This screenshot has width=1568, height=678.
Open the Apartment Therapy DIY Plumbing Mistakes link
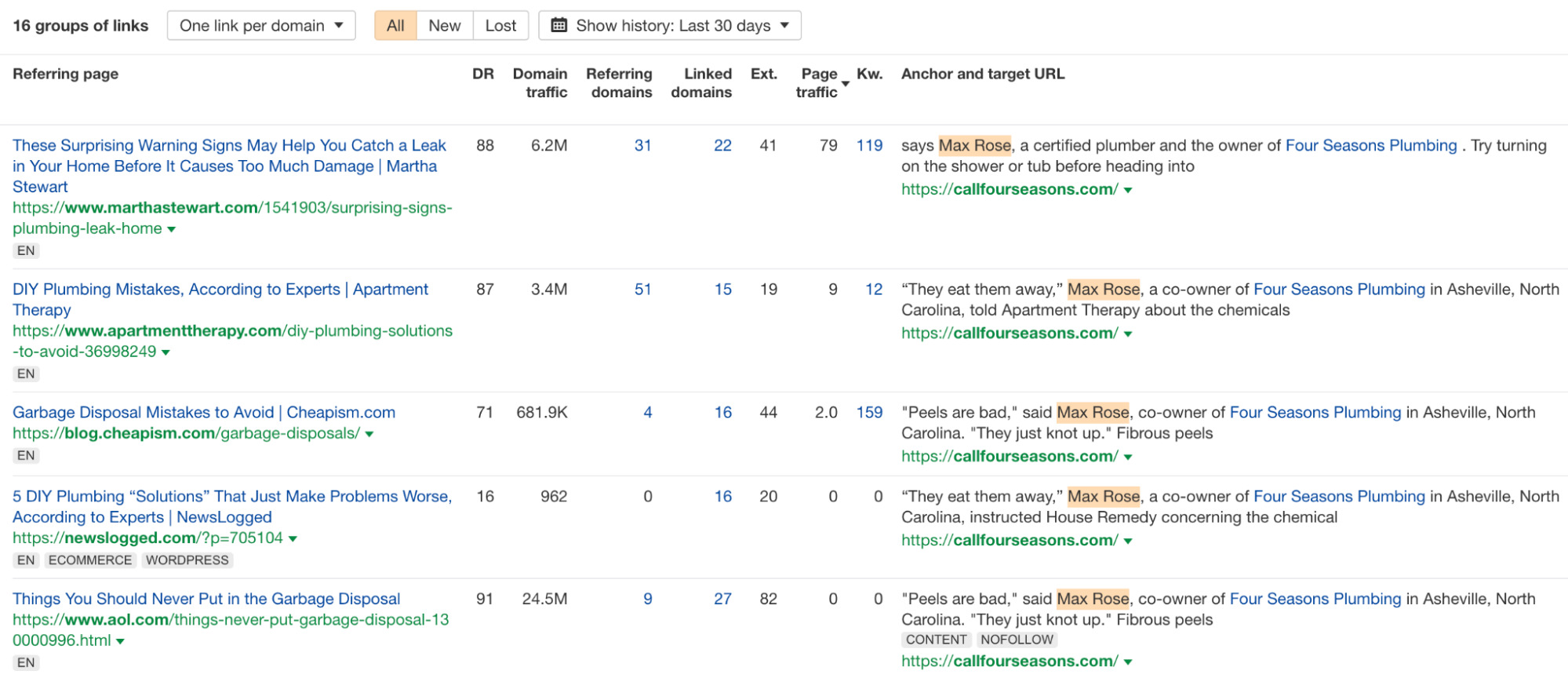tap(220, 299)
